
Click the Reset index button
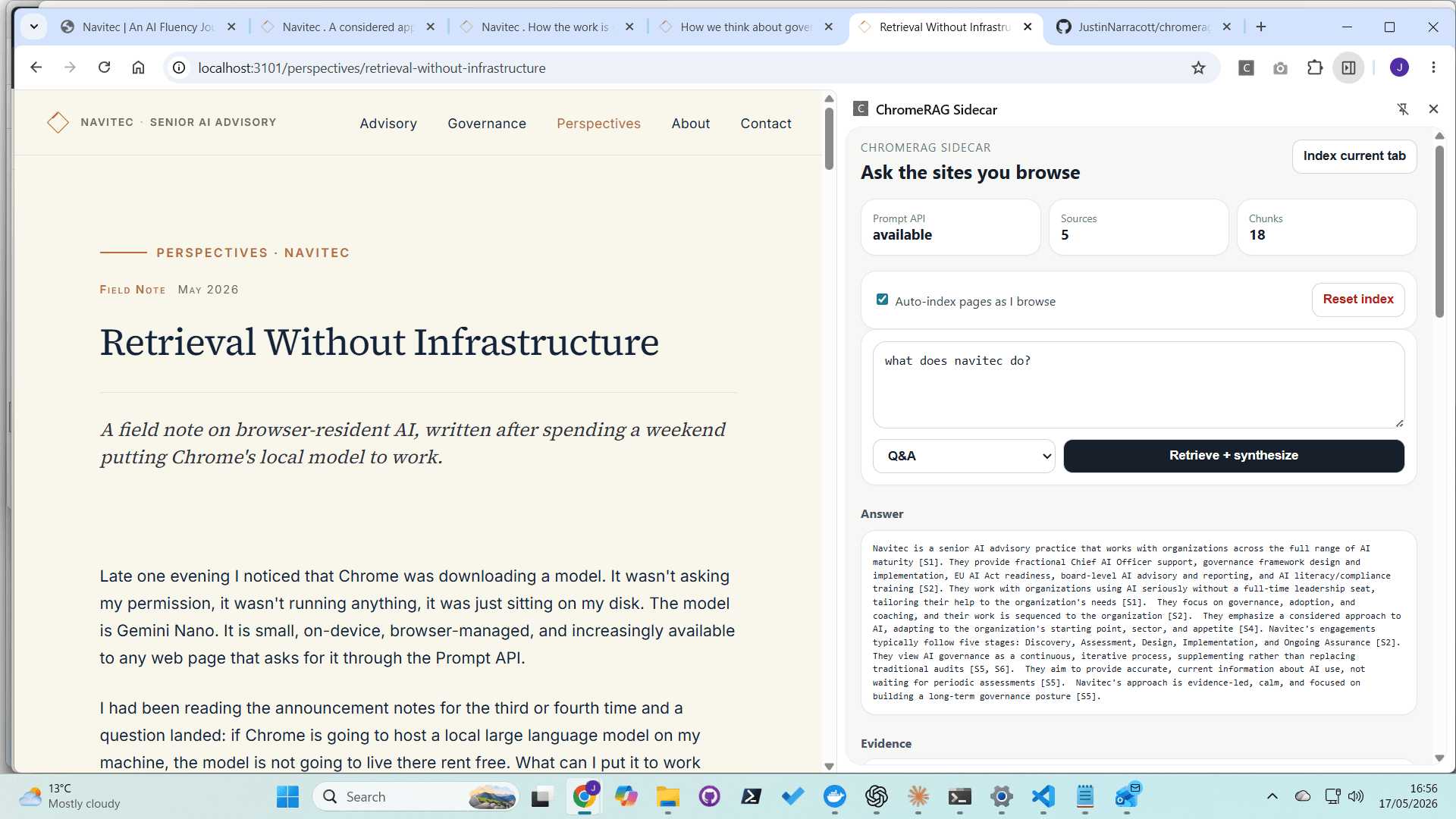pos(1358,300)
